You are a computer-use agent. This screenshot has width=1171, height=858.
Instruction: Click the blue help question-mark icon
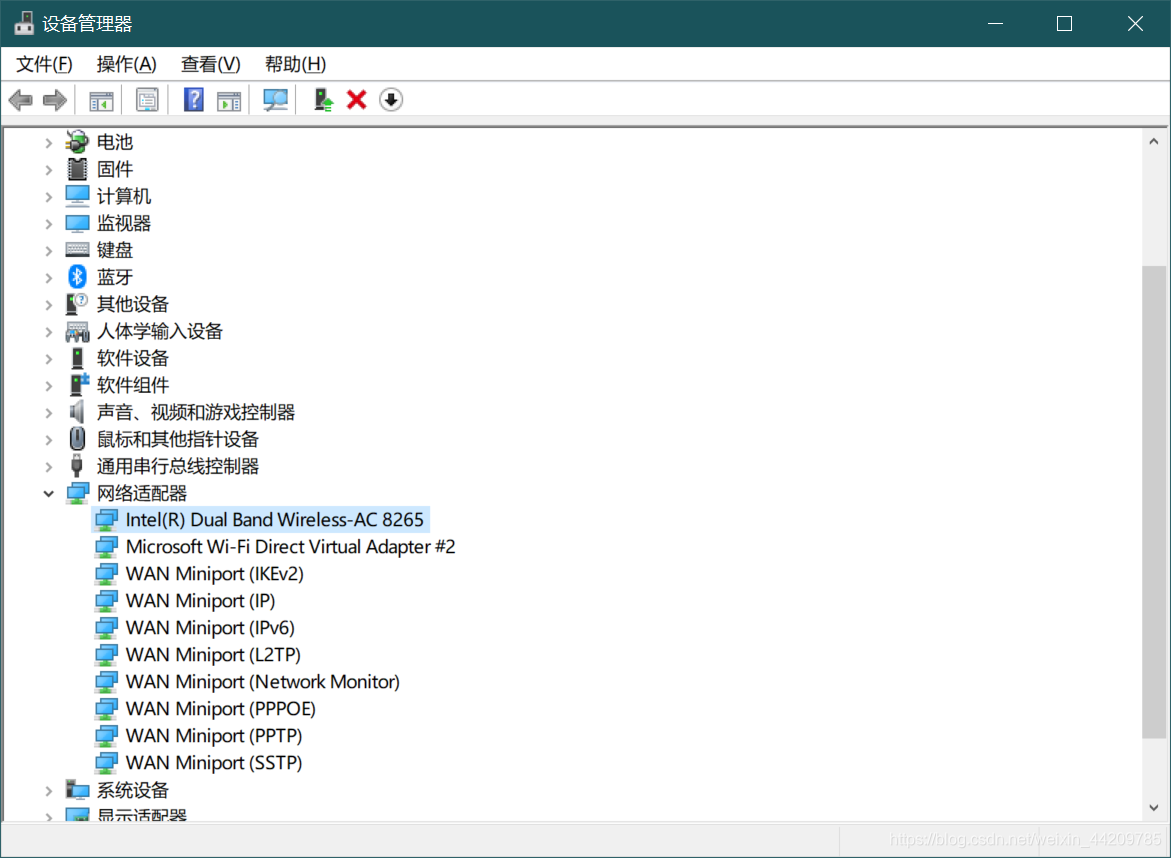(x=193, y=100)
